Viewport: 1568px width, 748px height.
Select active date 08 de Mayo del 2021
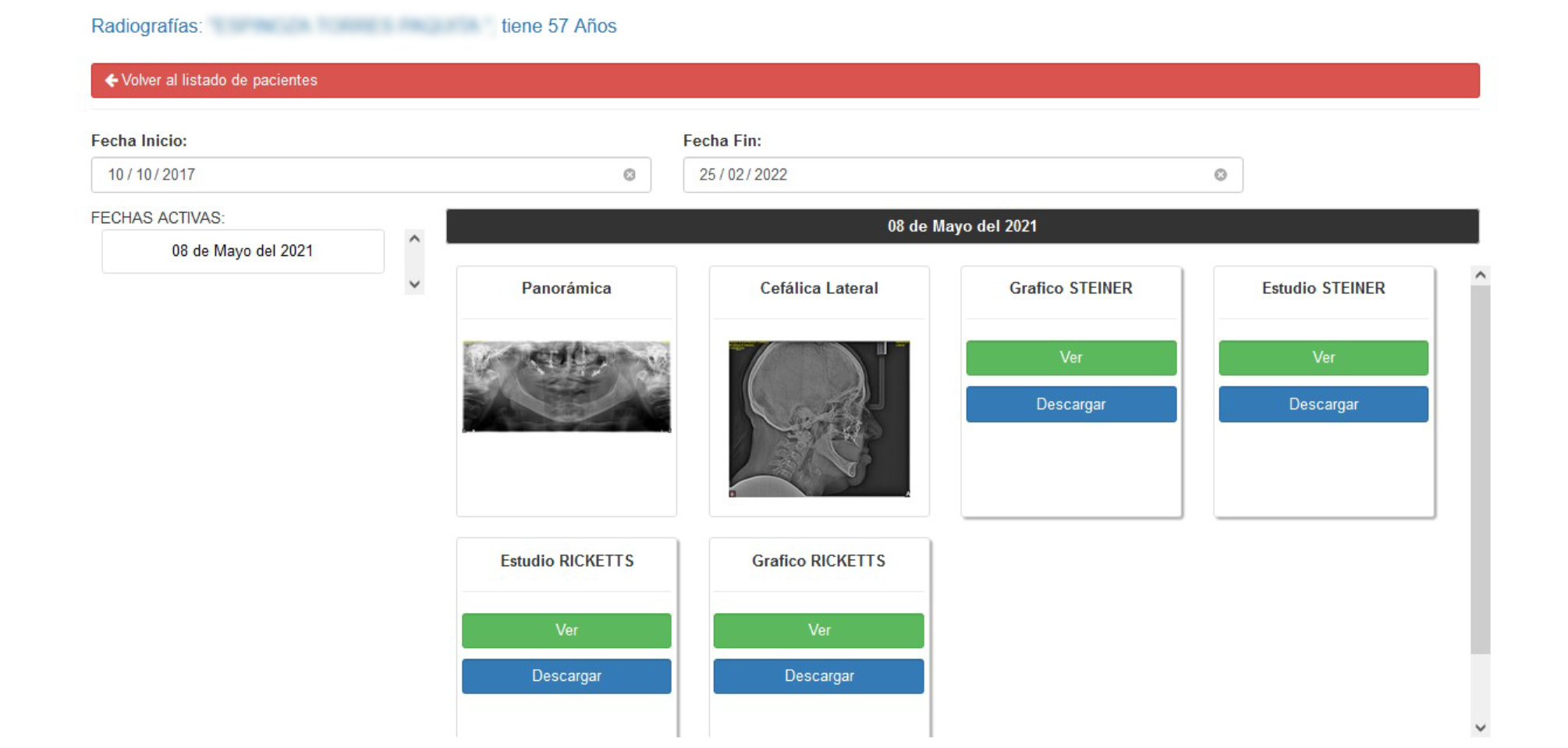[243, 251]
